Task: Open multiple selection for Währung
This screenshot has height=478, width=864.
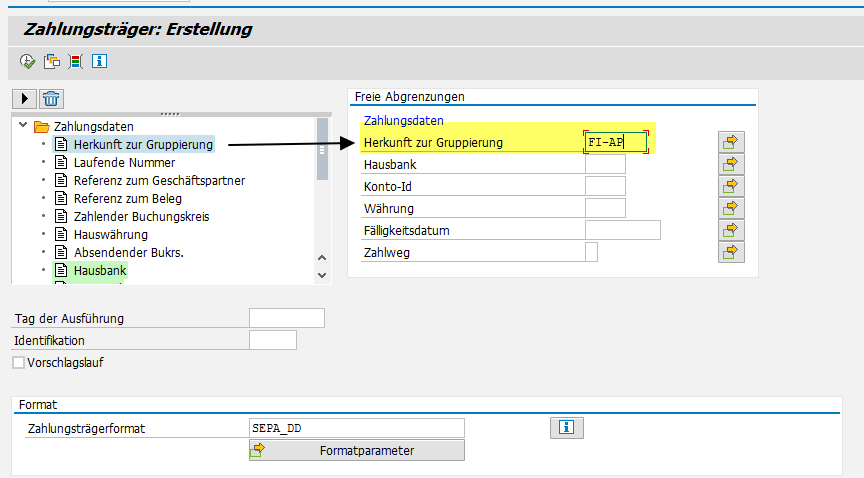Action: point(731,208)
